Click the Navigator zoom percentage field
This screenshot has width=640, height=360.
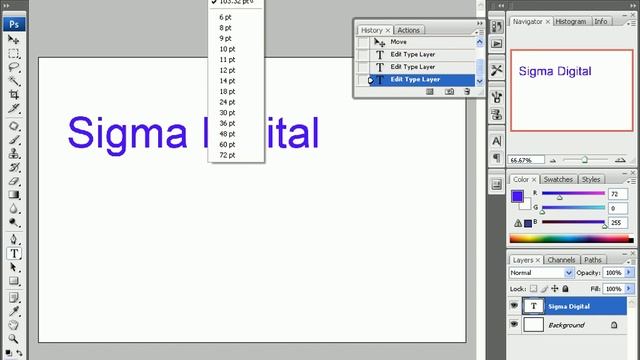coord(526,160)
